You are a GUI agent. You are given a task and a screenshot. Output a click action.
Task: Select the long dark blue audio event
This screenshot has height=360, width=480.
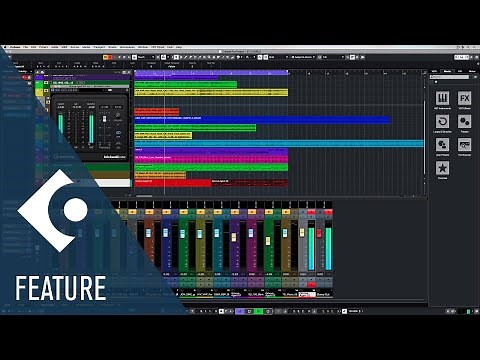[x=262, y=120]
